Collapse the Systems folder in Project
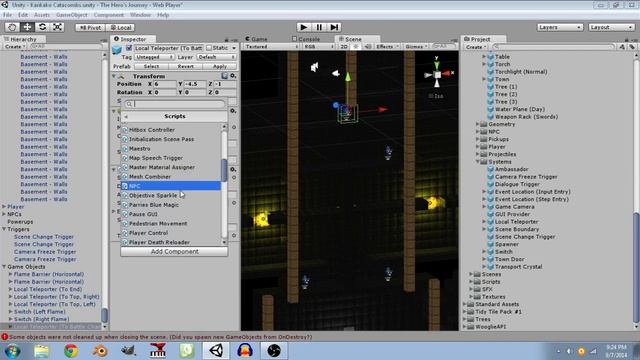 pyautogui.click(x=478, y=162)
